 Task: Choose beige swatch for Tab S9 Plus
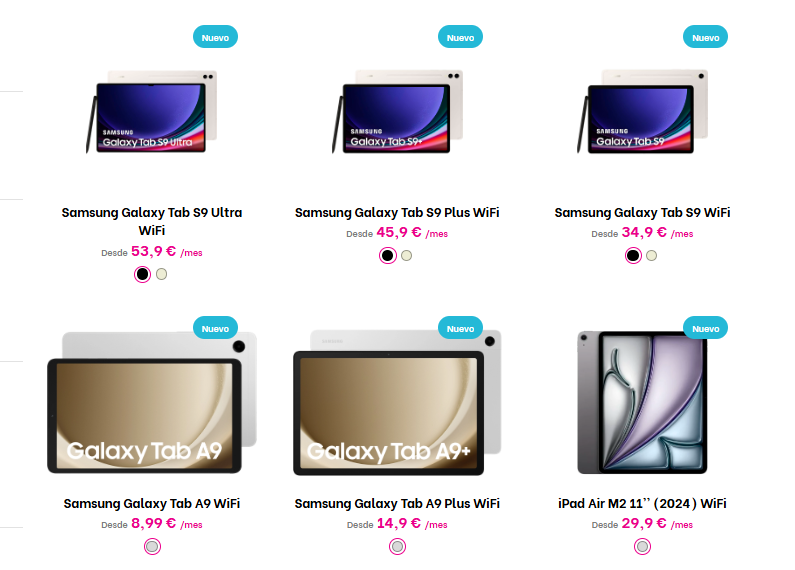click(x=407, y=256)
